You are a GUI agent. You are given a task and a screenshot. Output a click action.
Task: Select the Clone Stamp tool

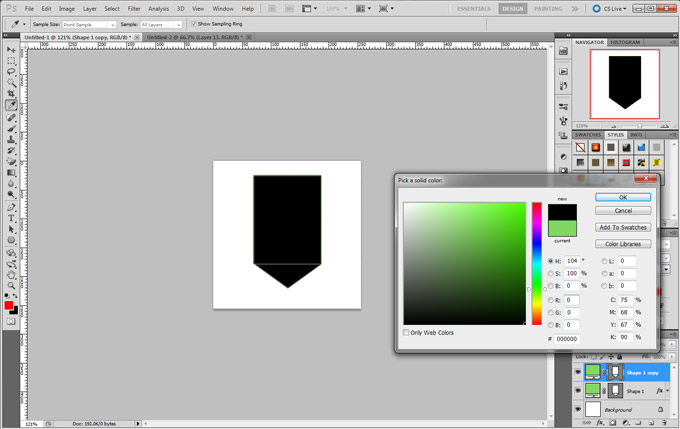11,140
